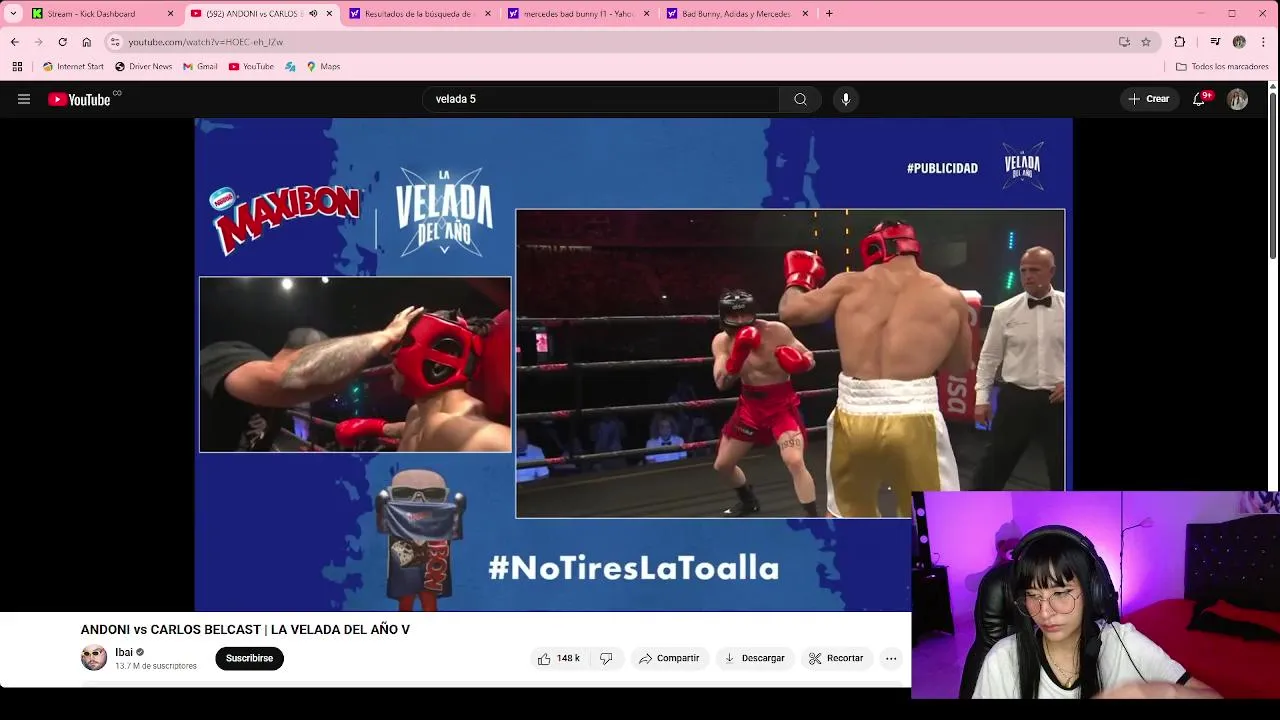The width and height of the screenshot is (1280, 720).
Task: Open the media control playlist icon
Action: coord(1215,42)
